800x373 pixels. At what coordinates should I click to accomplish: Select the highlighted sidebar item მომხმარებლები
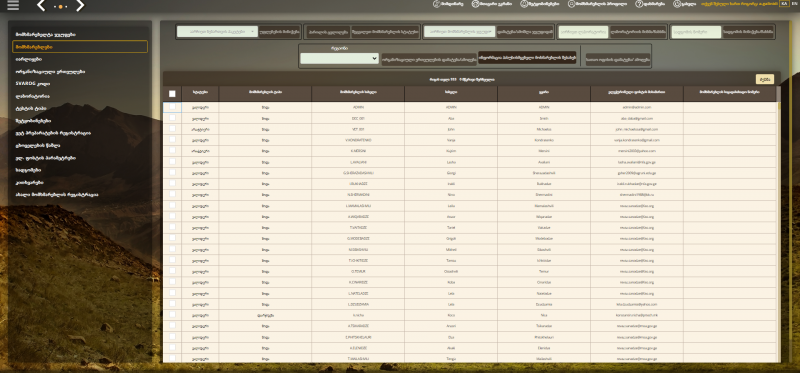click(x=80, y=47)
